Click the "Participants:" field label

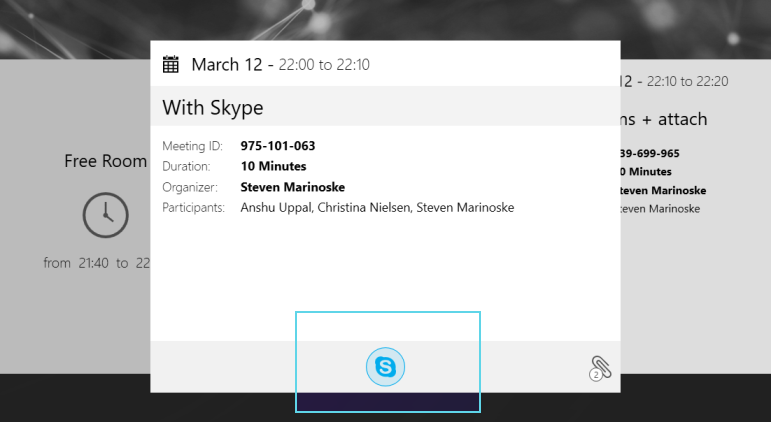tap(194, 208)
